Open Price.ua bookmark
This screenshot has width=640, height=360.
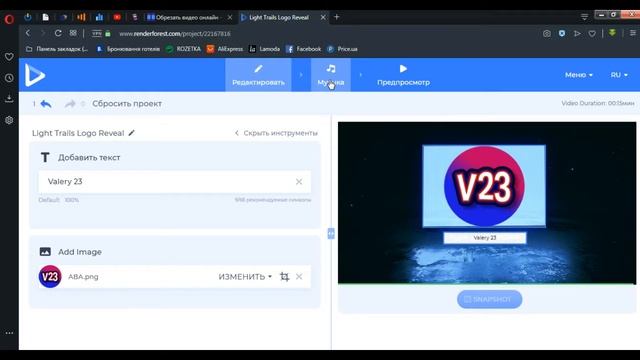pyautogui.click(x=342, y=49)
